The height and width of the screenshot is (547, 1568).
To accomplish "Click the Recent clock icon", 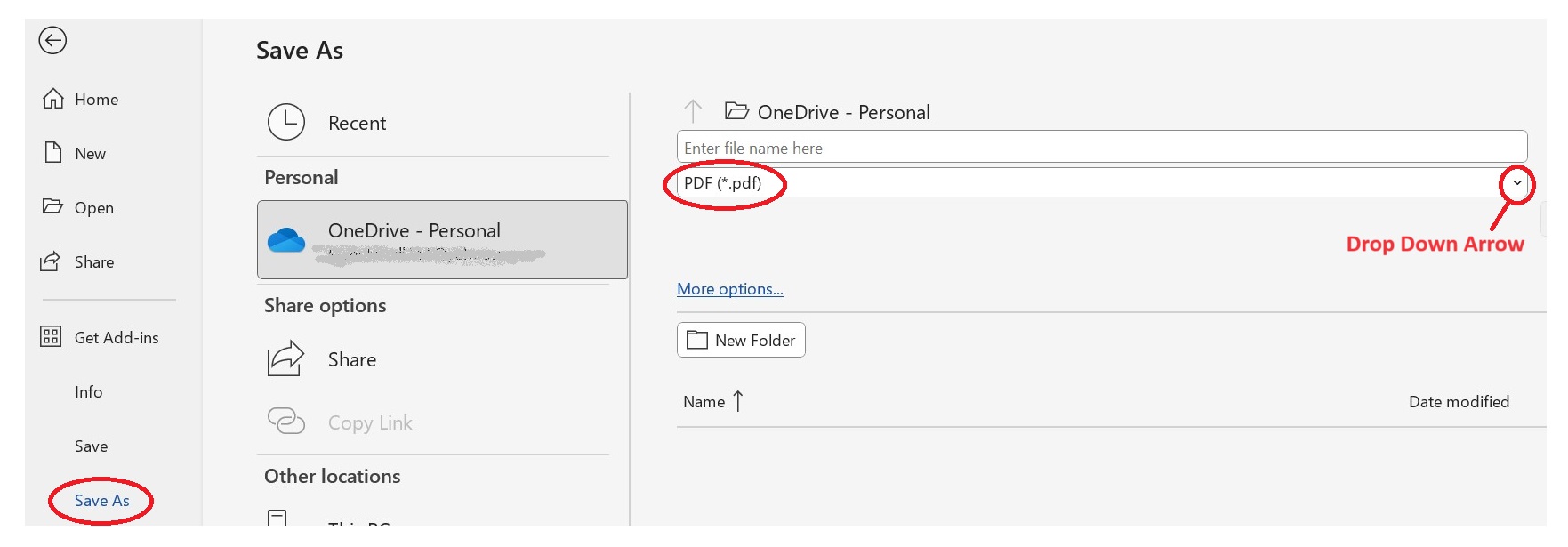I will 286,123.
